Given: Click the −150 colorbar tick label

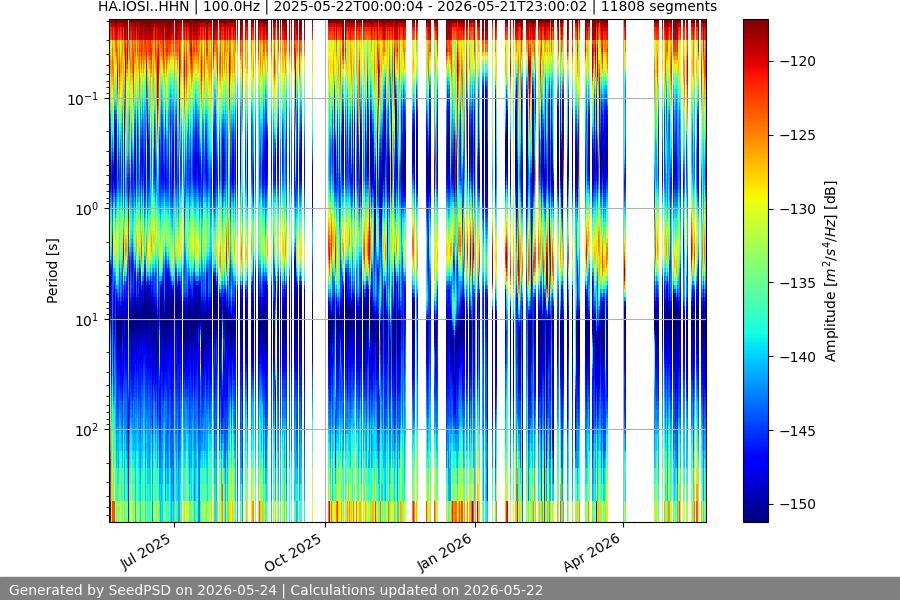Looking at the screenshot, I should pos(798,505).
